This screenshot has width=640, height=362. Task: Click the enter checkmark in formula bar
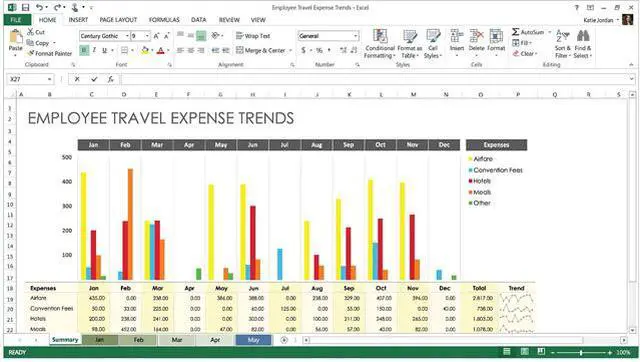coord(94,79)
